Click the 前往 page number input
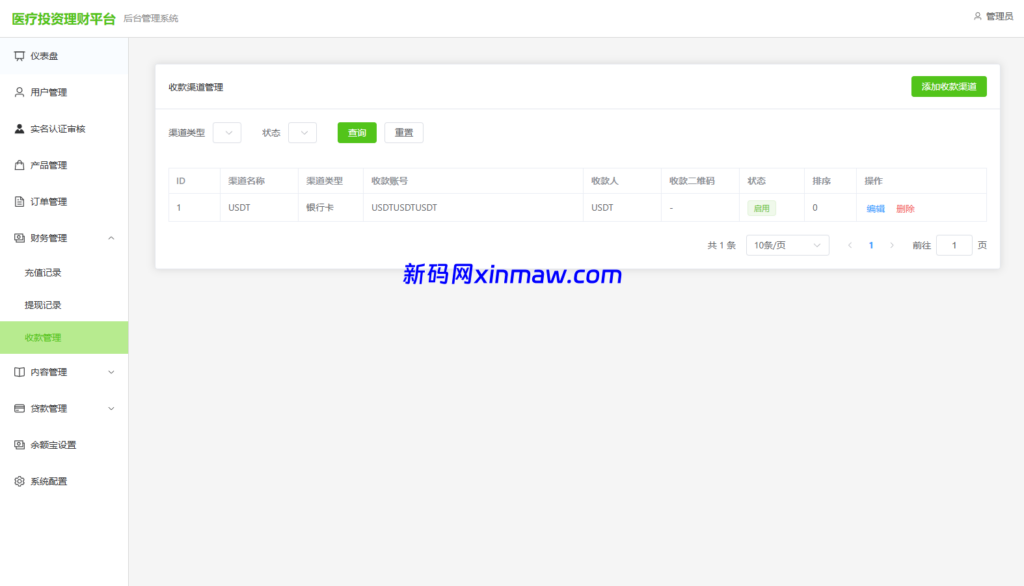This screenshot has height=586, width=1024. coord(954,245)
